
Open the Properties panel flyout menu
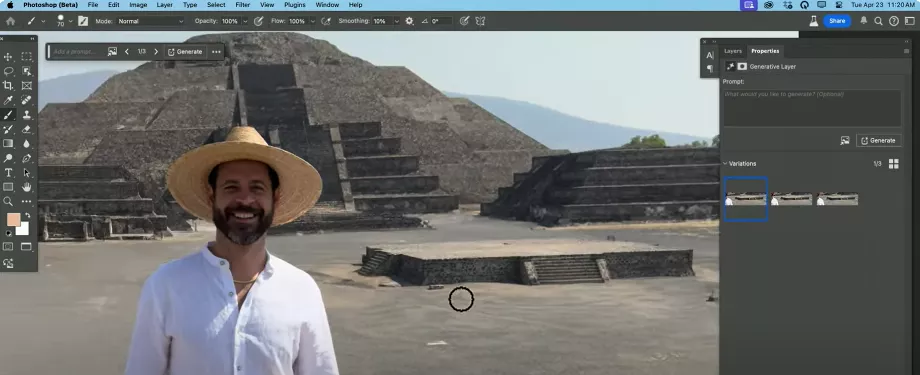(907, 51)
